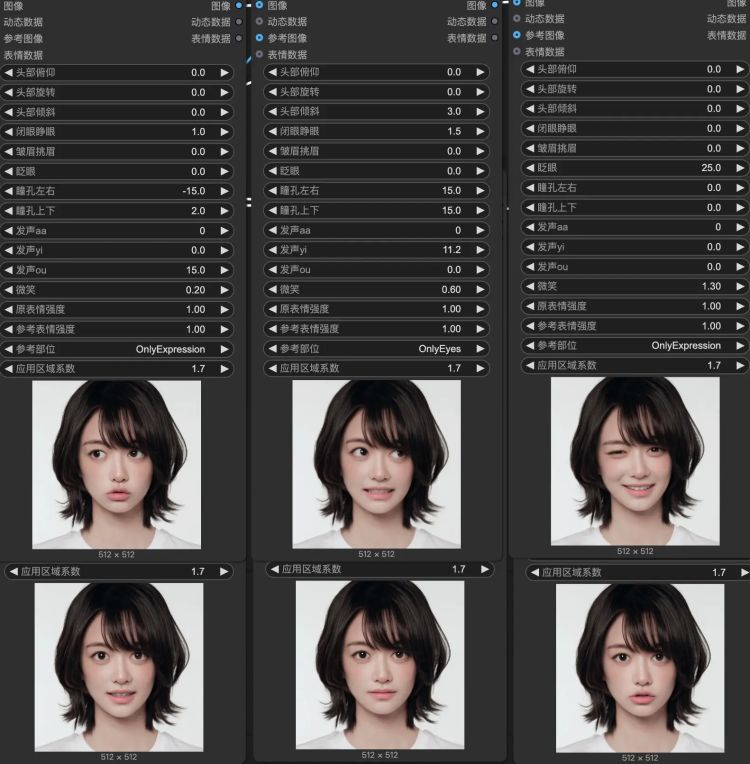Increase 闭眼睁眼 1.5 with its right arrow

480,131
